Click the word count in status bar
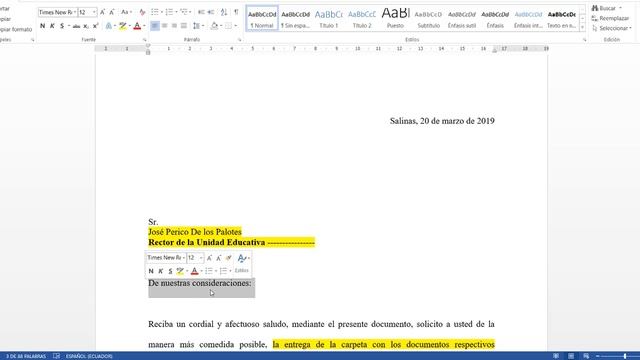Viewport: 640px width, 360px height. tap(26, 356)
